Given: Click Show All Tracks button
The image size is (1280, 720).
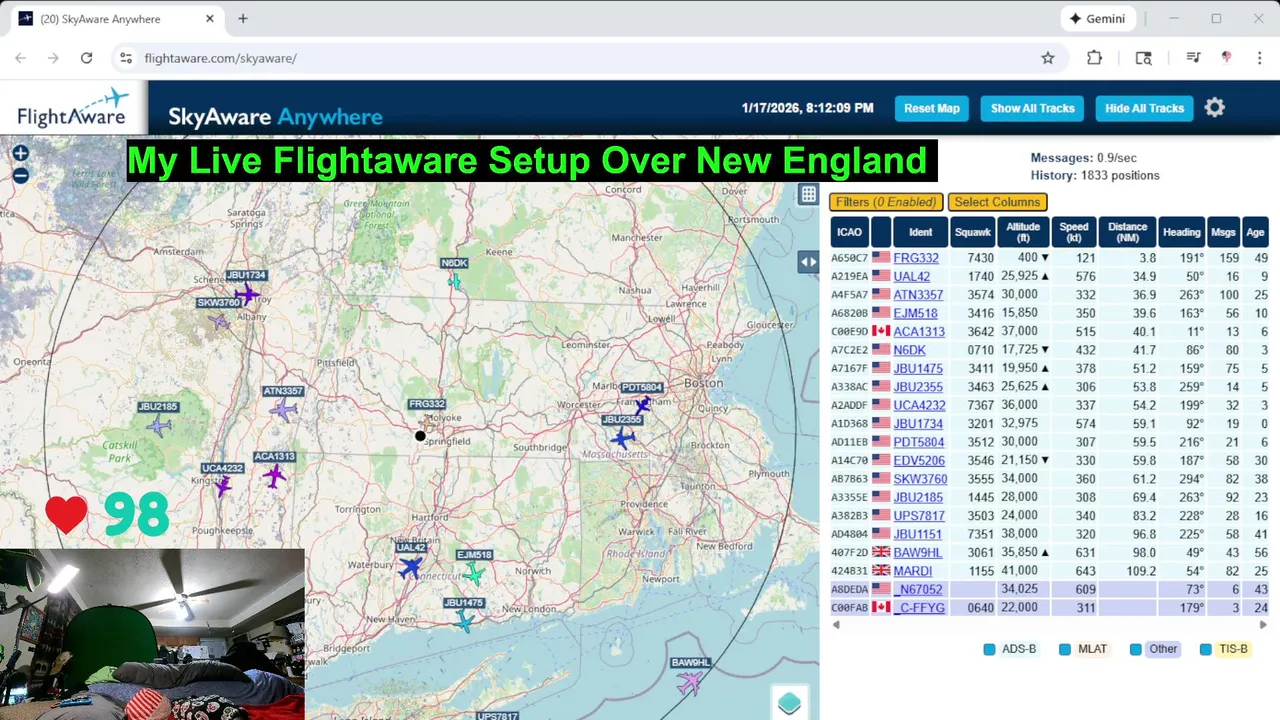Looking at the screenshot, I should pos(1032,108).
